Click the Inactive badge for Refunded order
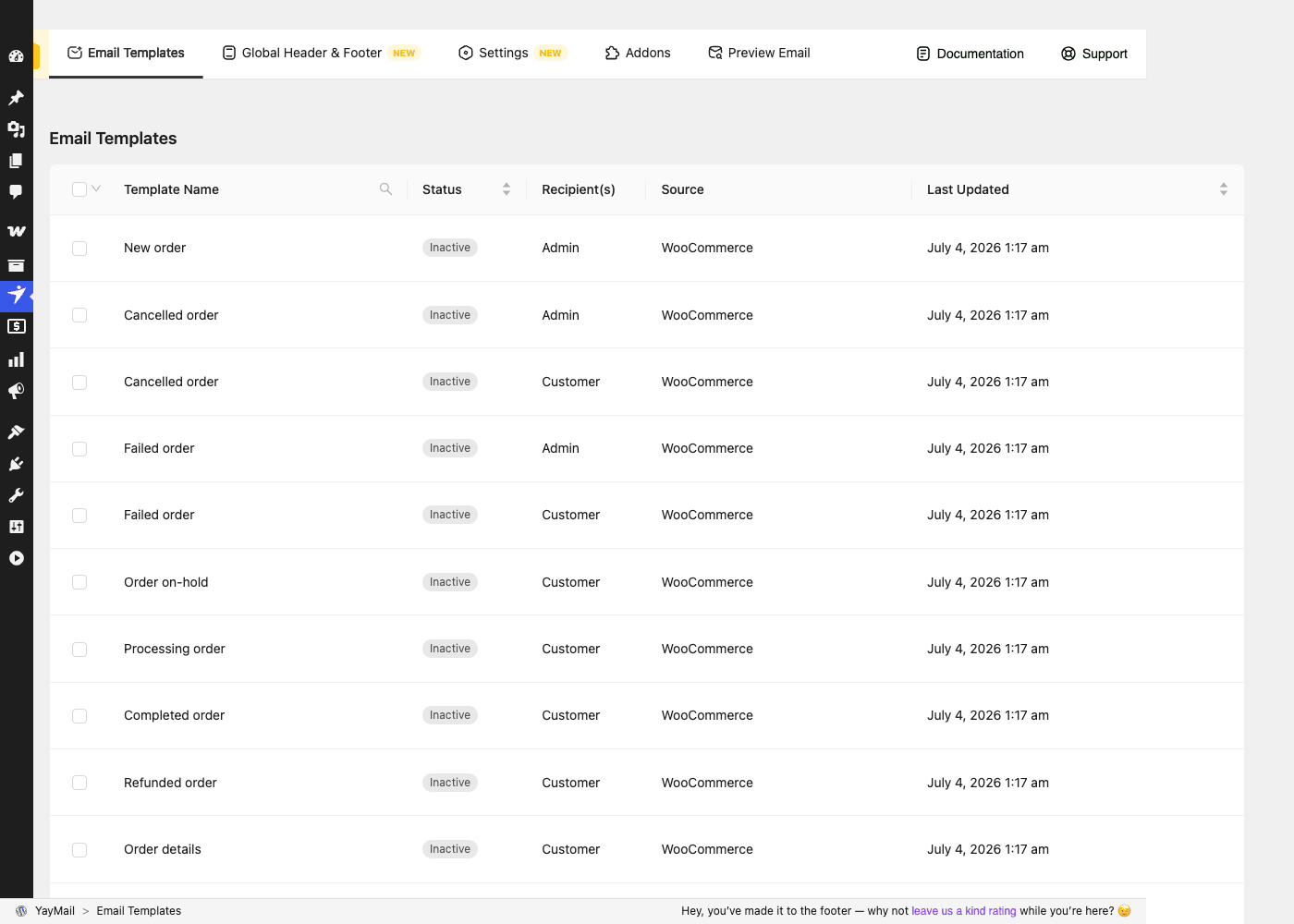This screenshot has height=924, width=1294. pyautogui.click(x=450, y=783)
